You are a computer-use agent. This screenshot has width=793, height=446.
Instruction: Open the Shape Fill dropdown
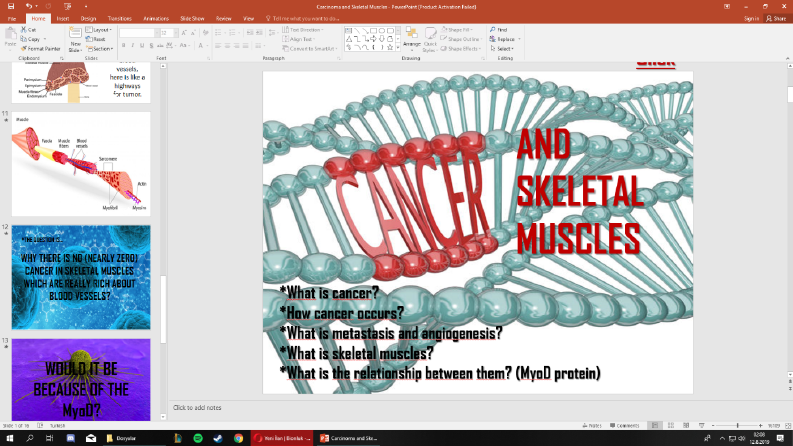[457, 30]
